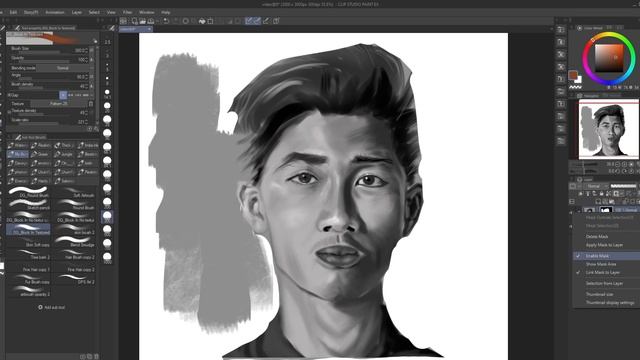Select the DG_Block In Textured sub tool
Screen dimensions: 640x360
29,229
